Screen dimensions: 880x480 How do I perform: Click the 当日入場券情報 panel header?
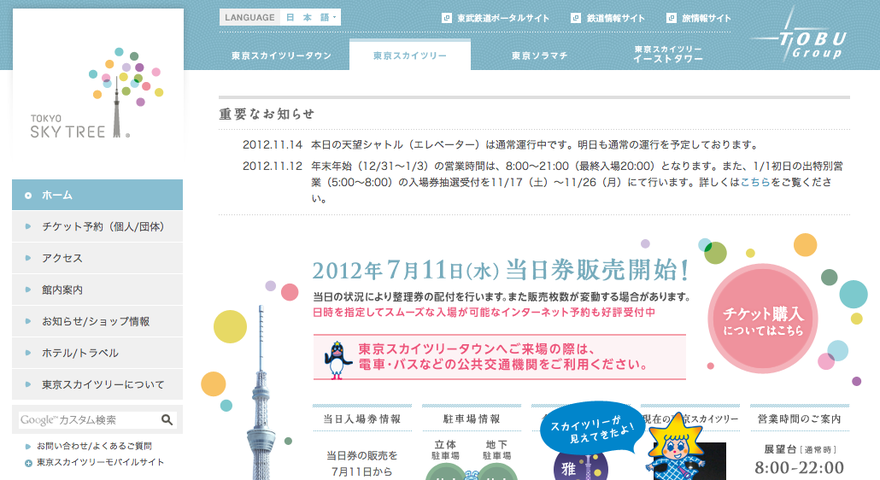pos(362,419)
